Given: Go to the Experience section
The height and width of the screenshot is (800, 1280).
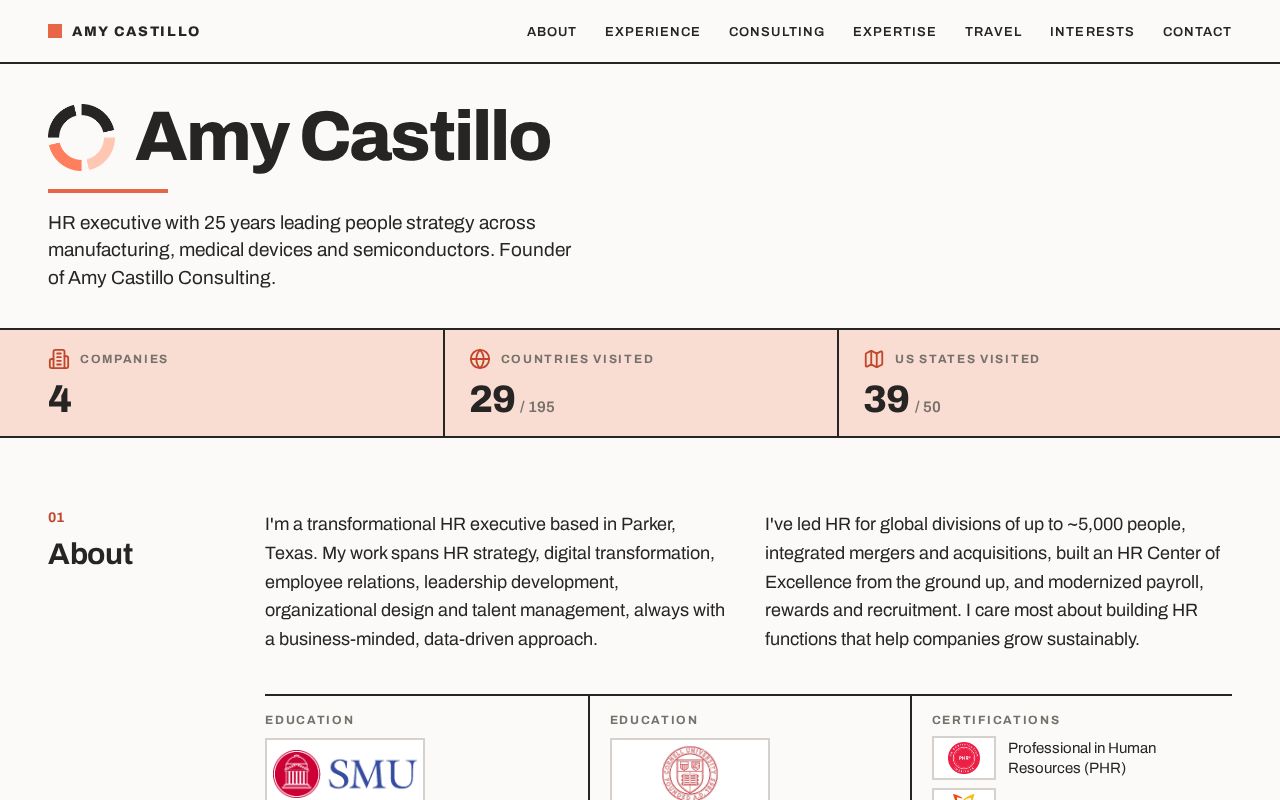Looking at the screenshot, I should coord(653,32).
